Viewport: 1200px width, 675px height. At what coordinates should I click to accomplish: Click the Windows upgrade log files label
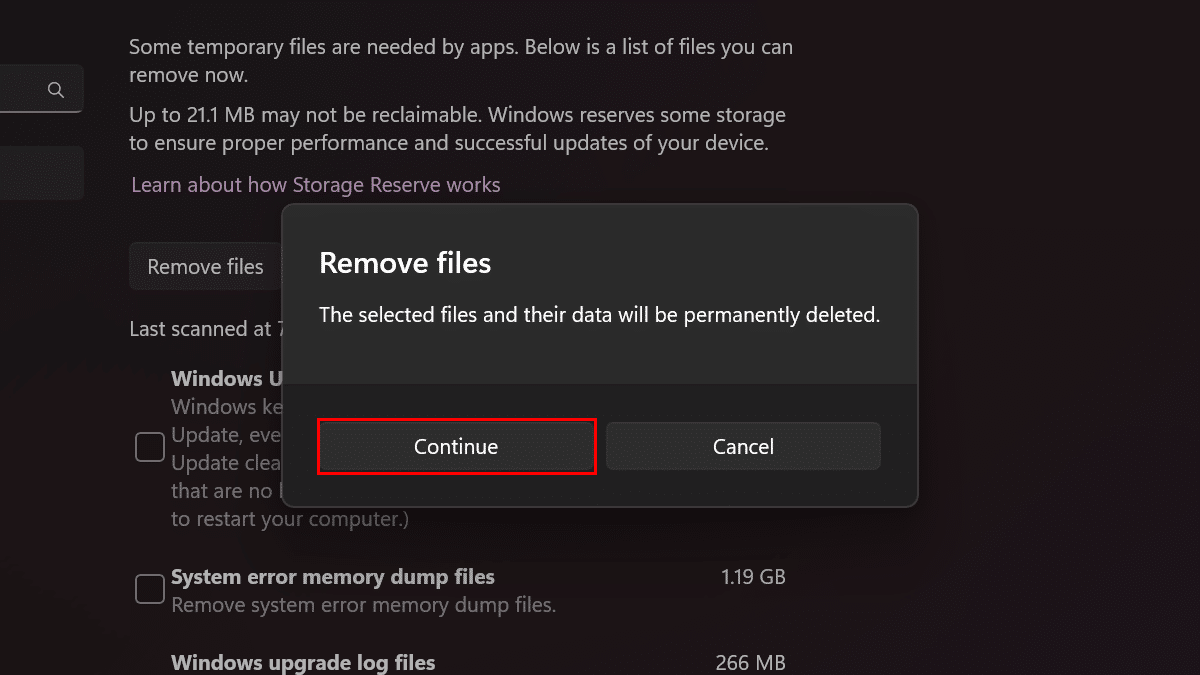[303, 663]
